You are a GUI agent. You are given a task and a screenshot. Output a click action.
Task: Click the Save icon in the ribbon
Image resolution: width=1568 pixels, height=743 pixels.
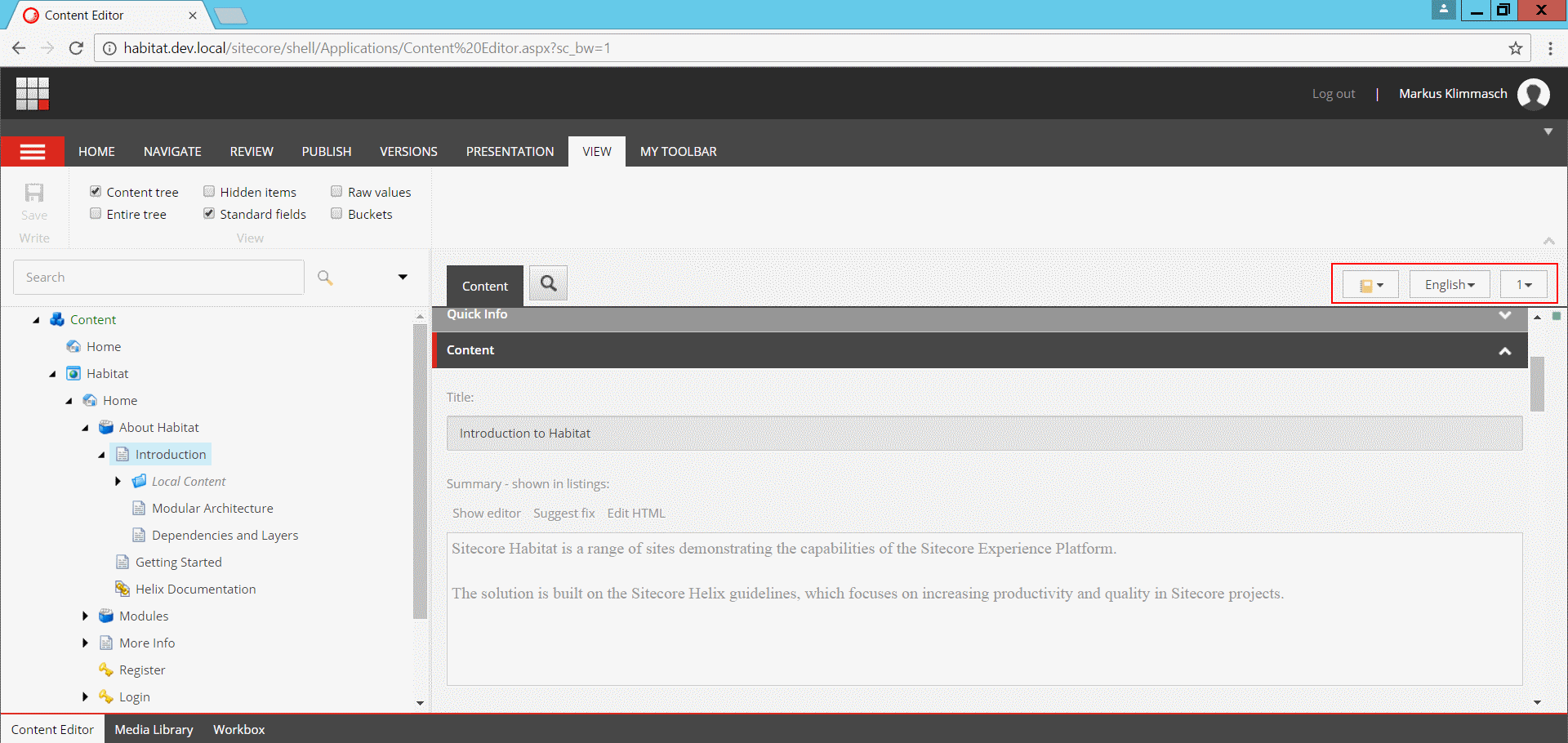tap(34, 193)
